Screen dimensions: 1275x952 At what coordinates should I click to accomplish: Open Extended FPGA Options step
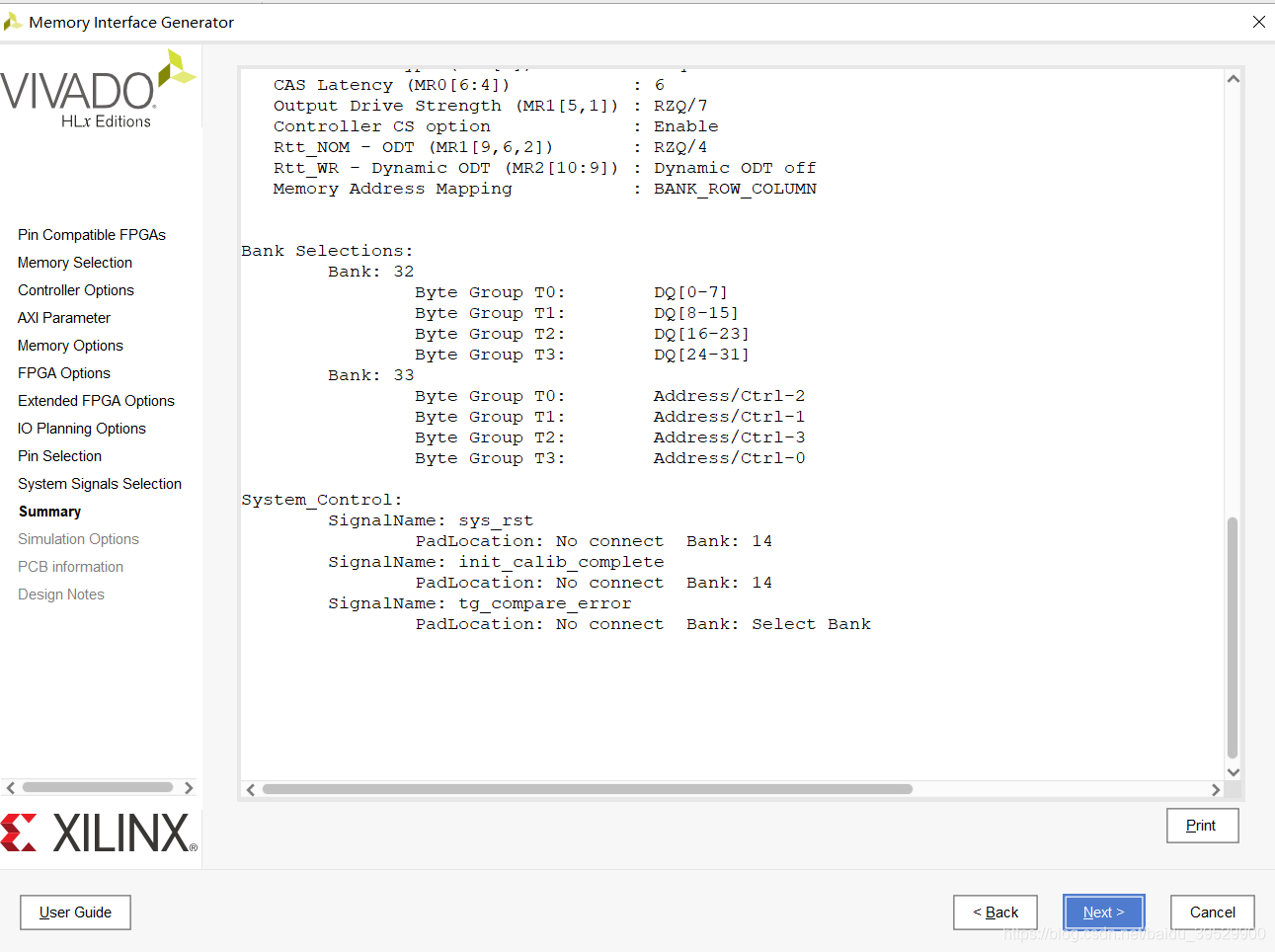tap(96, 401)
